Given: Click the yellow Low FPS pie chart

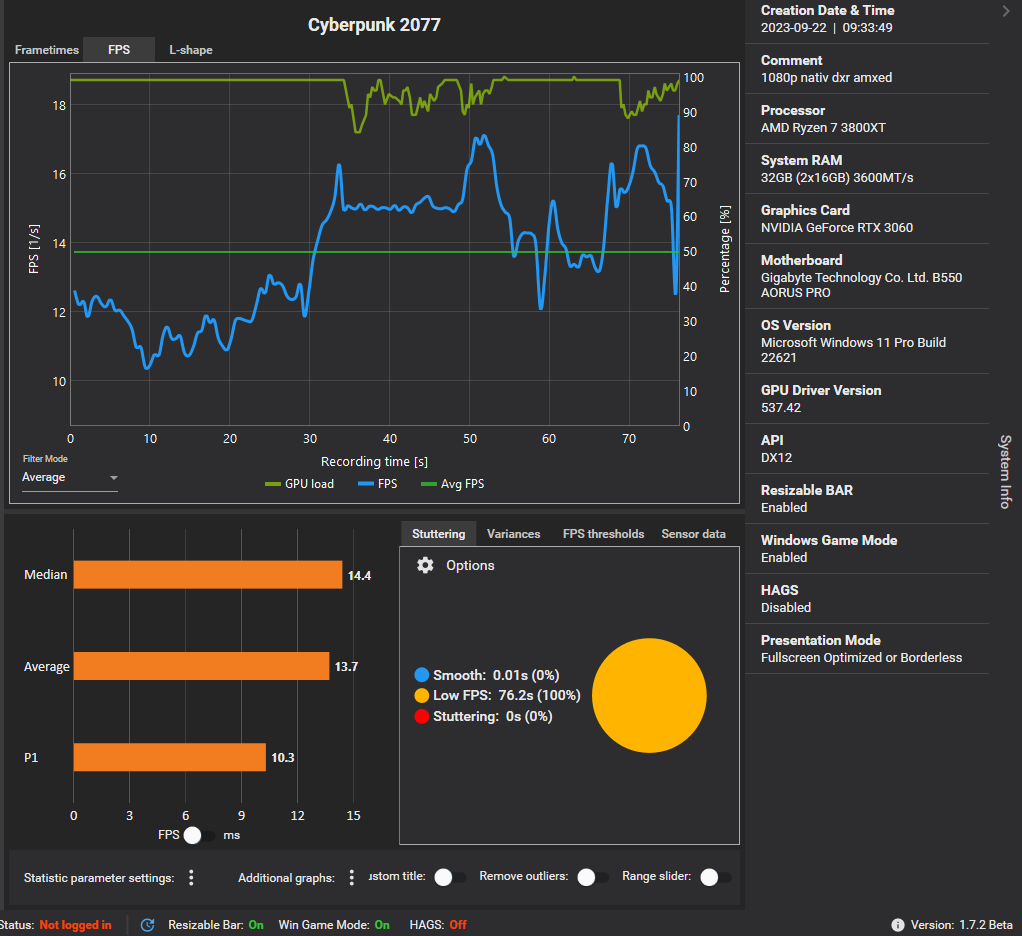Looking at the screenshot, I should 649,695.
